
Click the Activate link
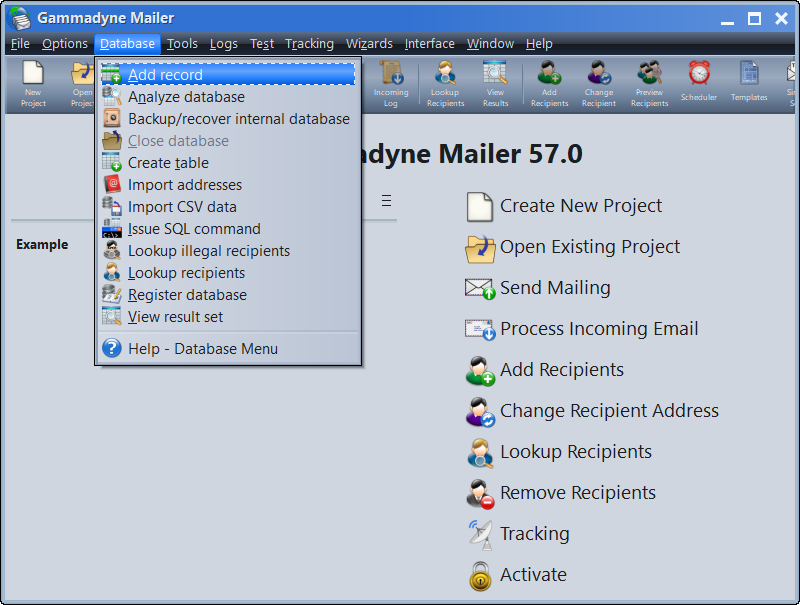(x=533, y=575)
